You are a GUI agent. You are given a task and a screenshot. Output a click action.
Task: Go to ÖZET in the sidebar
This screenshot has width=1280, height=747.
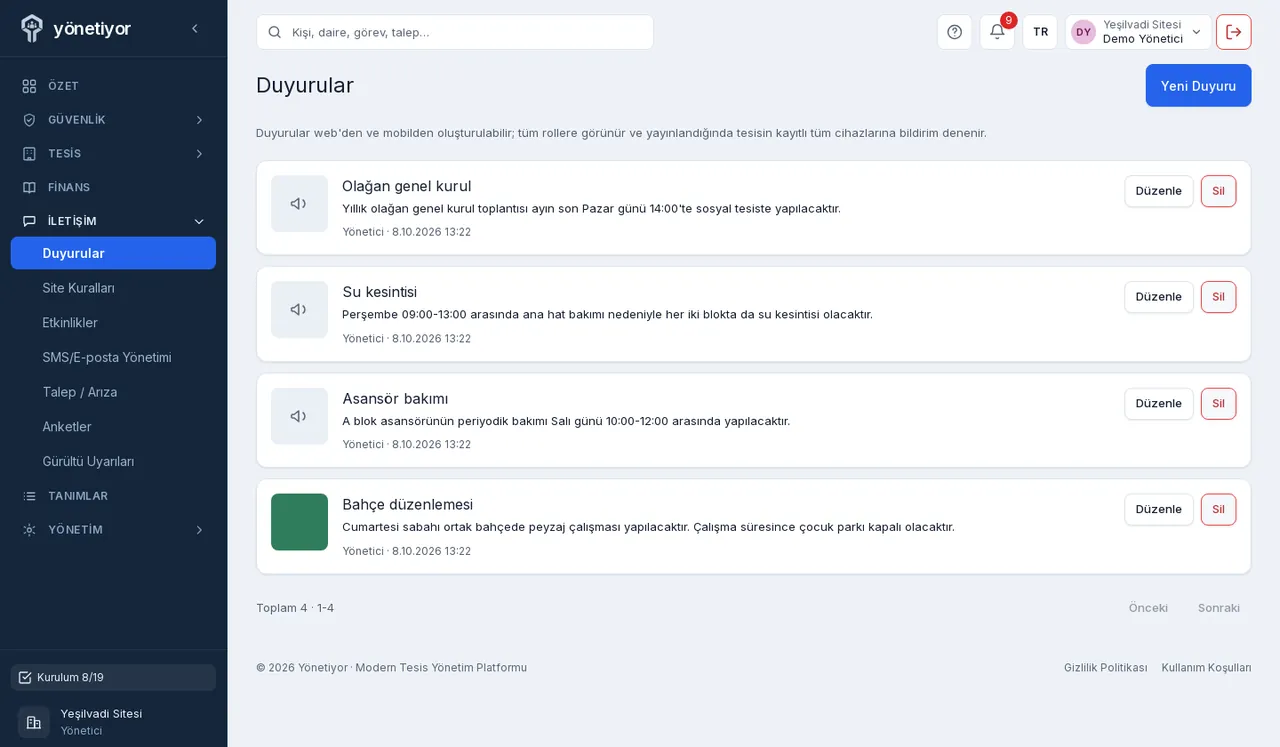coord(113,86)
